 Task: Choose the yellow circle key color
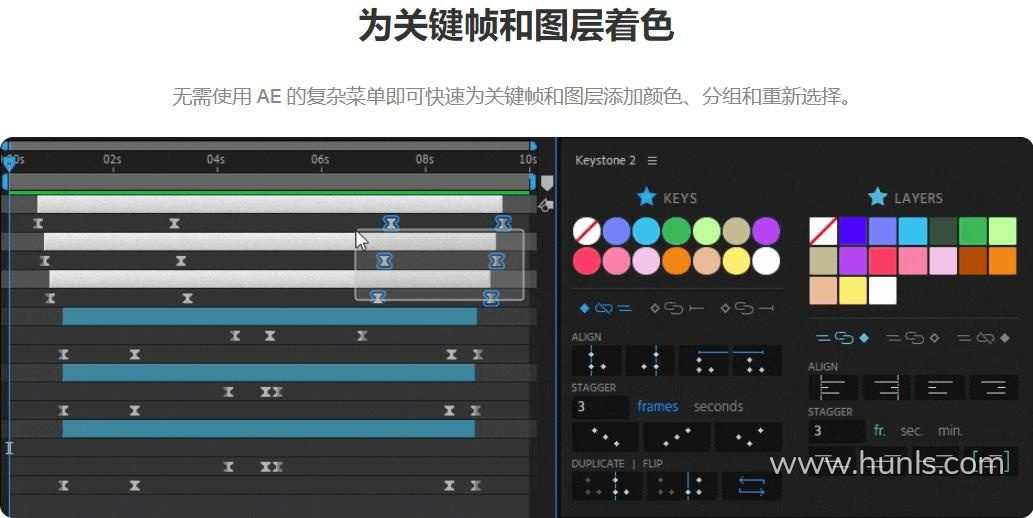pyautogui.click(x=736, y=261)
